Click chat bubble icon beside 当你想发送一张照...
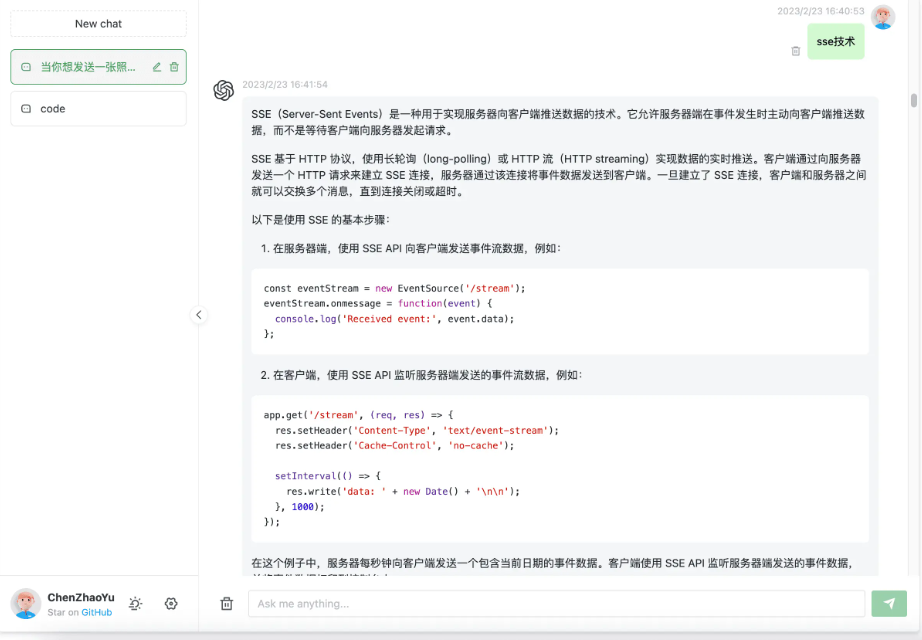The image size is (922, 640). [x=26, y=67]
